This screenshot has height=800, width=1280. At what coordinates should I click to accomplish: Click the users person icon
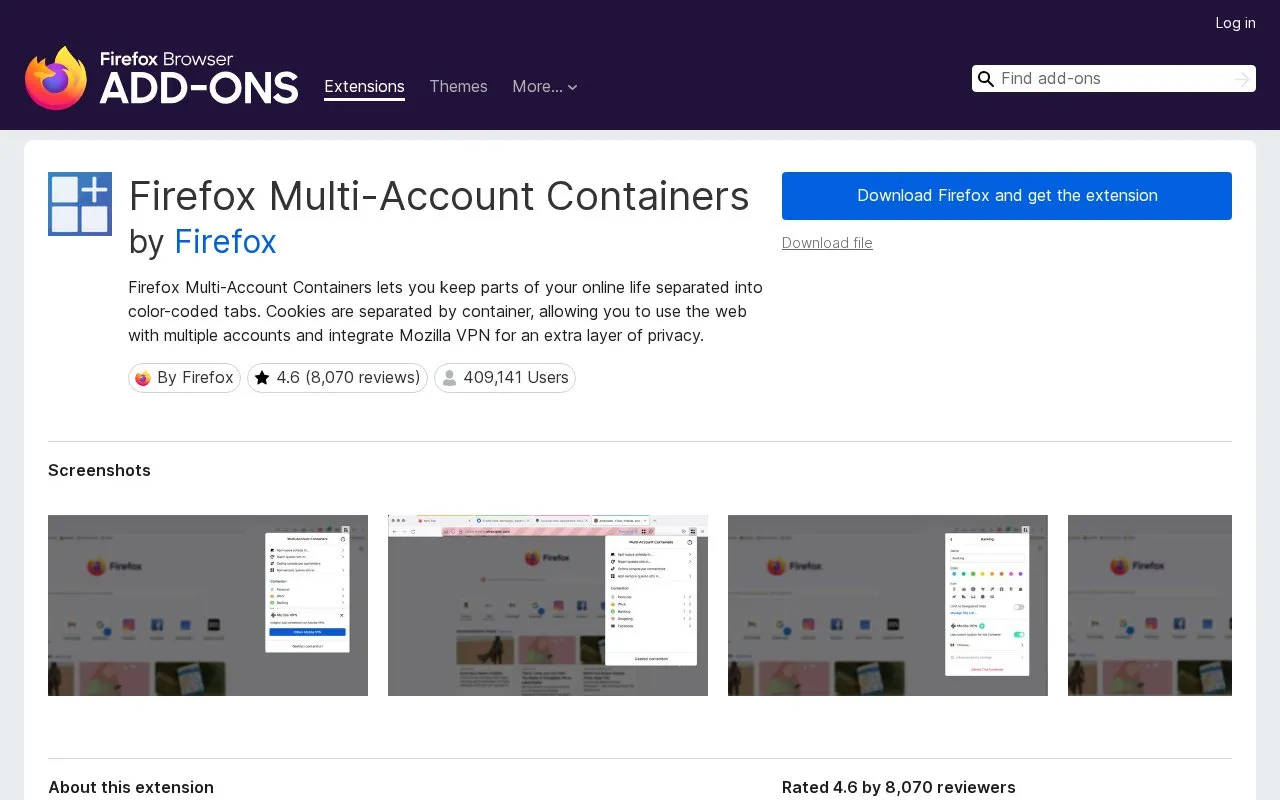point(449,378)
